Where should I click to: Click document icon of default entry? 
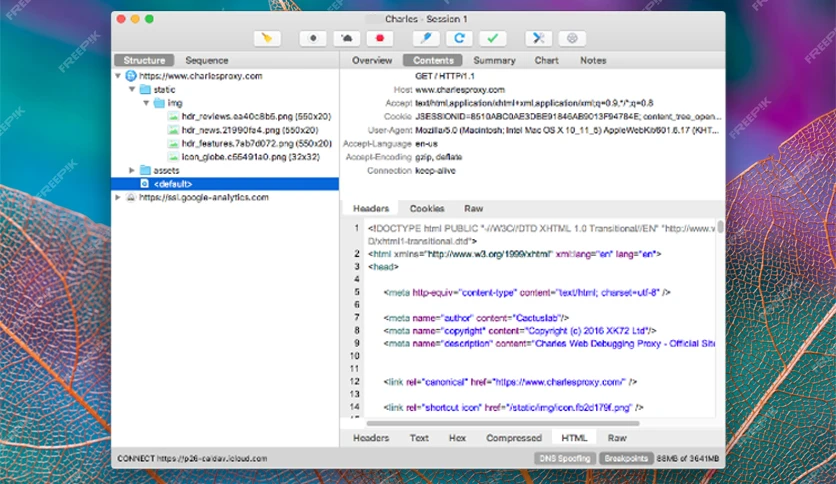(144, 183)
